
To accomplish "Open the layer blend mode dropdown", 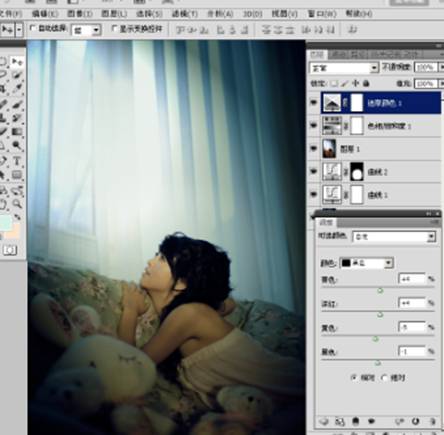I will pos(344,68).
